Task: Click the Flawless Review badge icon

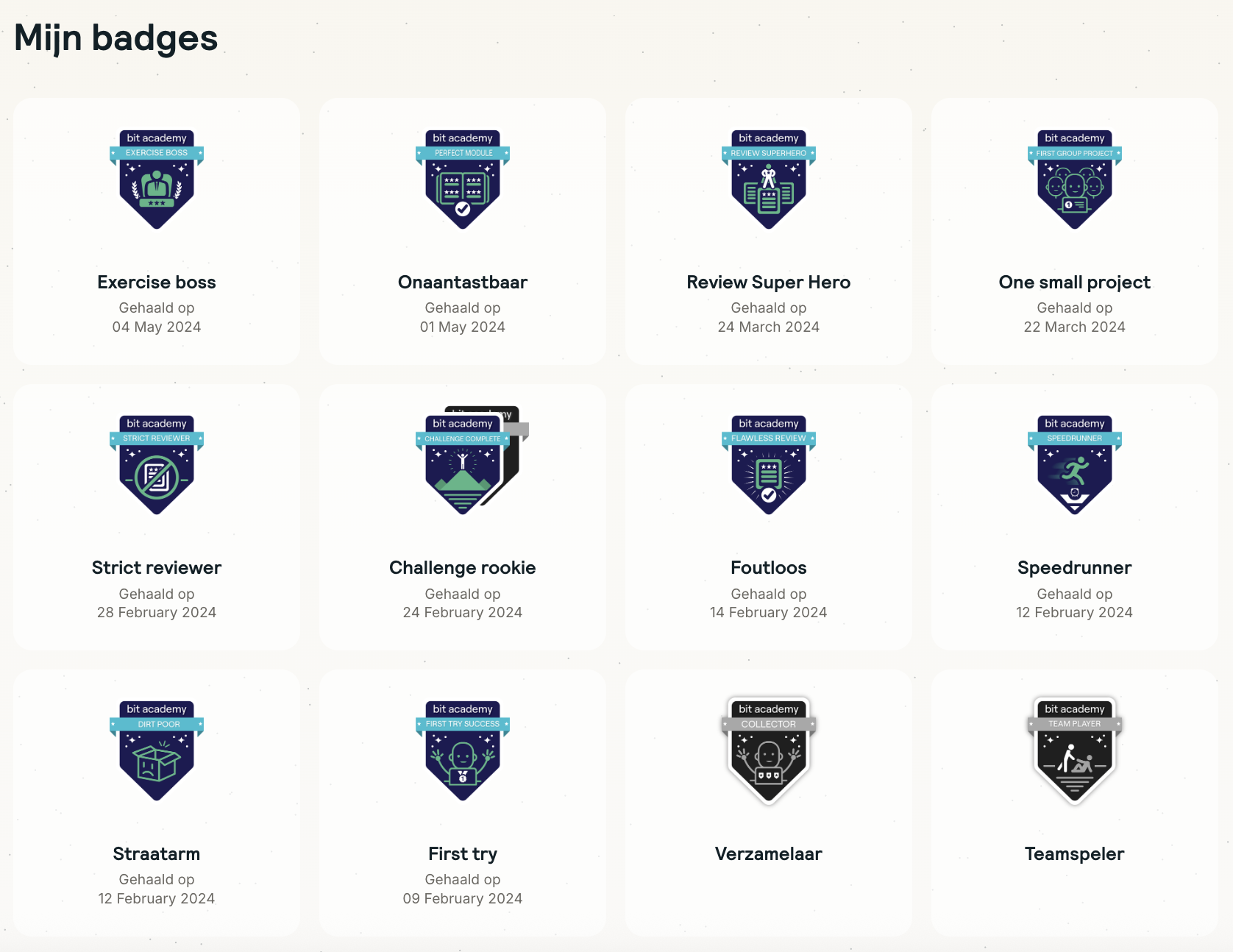Action: pos(769,465)
